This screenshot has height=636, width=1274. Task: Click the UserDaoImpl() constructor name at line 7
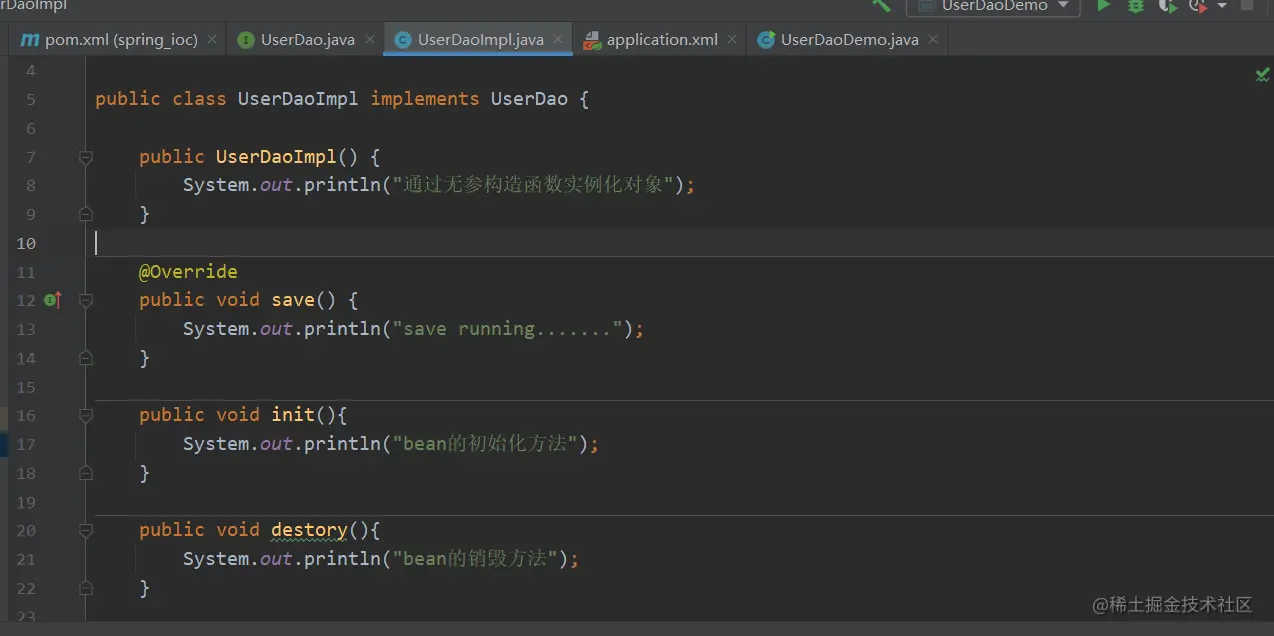click(277, 157)
